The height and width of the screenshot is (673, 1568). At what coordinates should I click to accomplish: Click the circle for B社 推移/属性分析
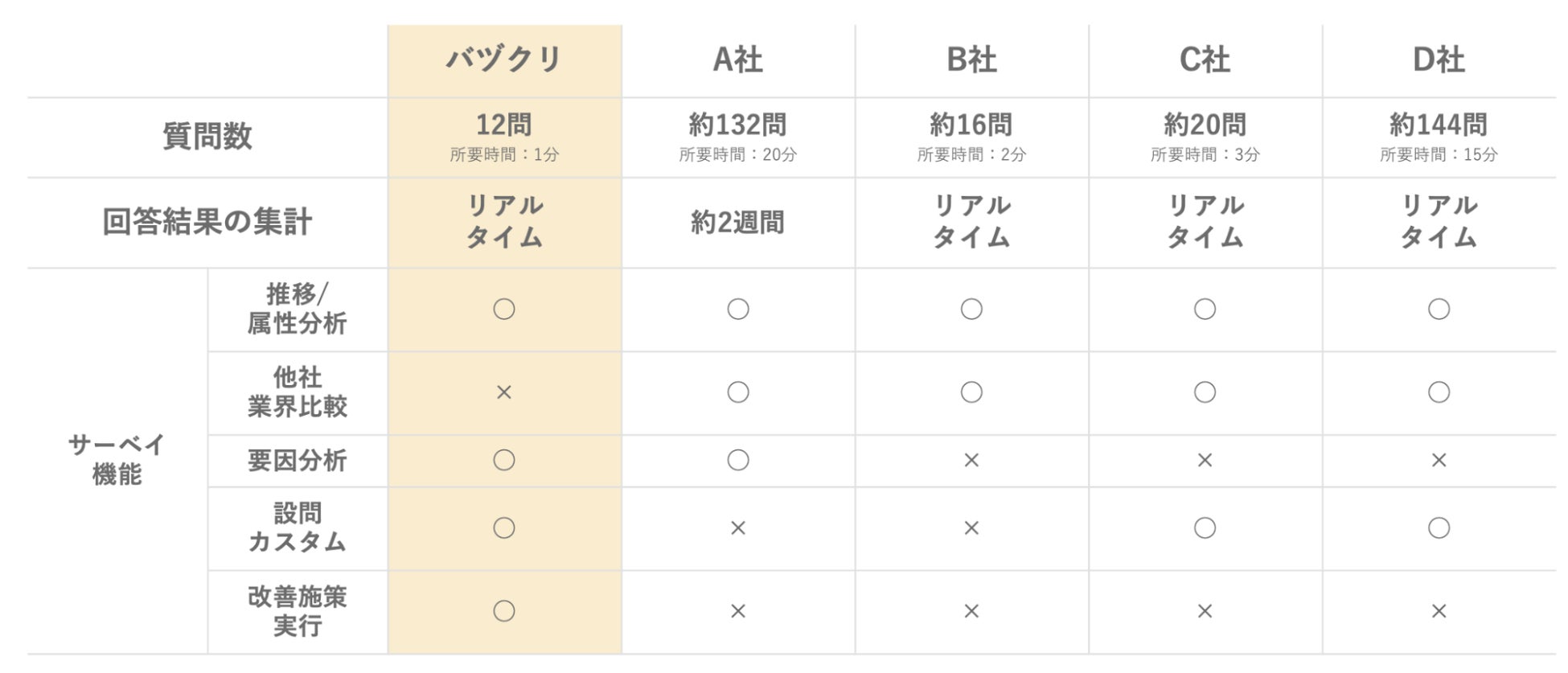point(971,309)
